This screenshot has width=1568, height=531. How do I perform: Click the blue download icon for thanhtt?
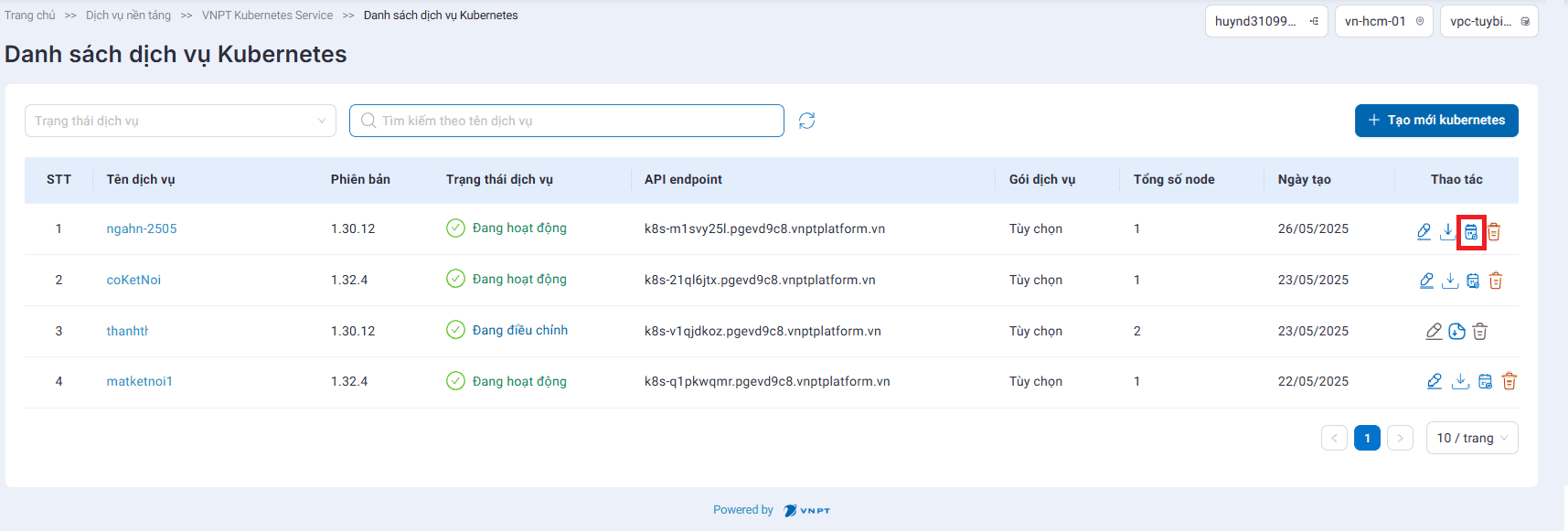(1456, 332)
